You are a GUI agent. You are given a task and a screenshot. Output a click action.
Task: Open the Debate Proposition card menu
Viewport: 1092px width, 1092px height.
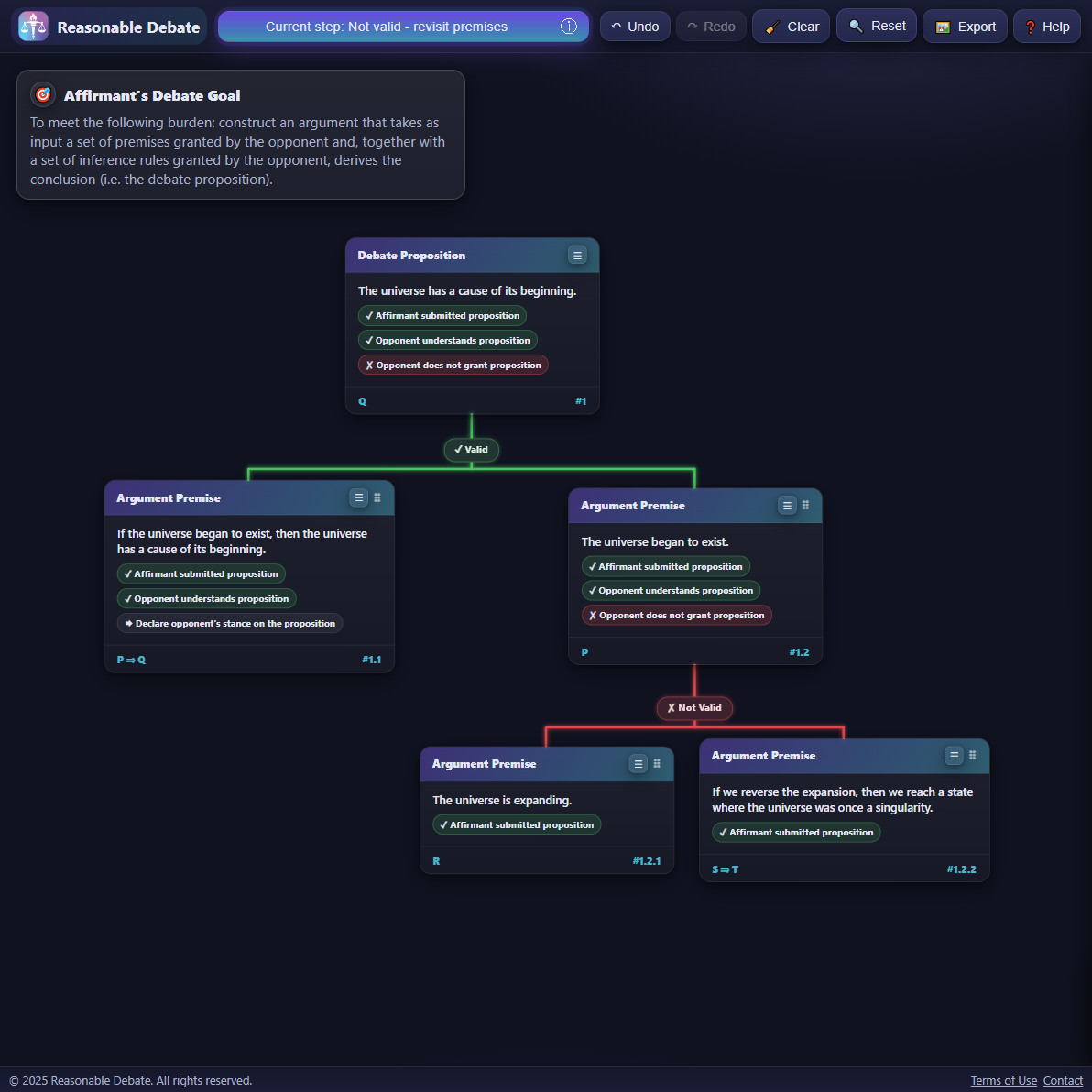(578, 256)
